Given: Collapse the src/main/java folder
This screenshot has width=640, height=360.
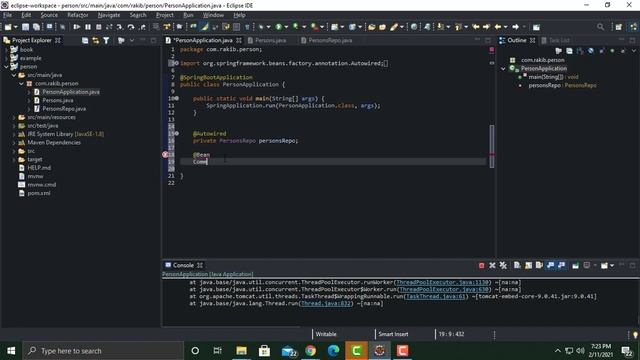Looking at the screenshot, I should coord(14,75).
